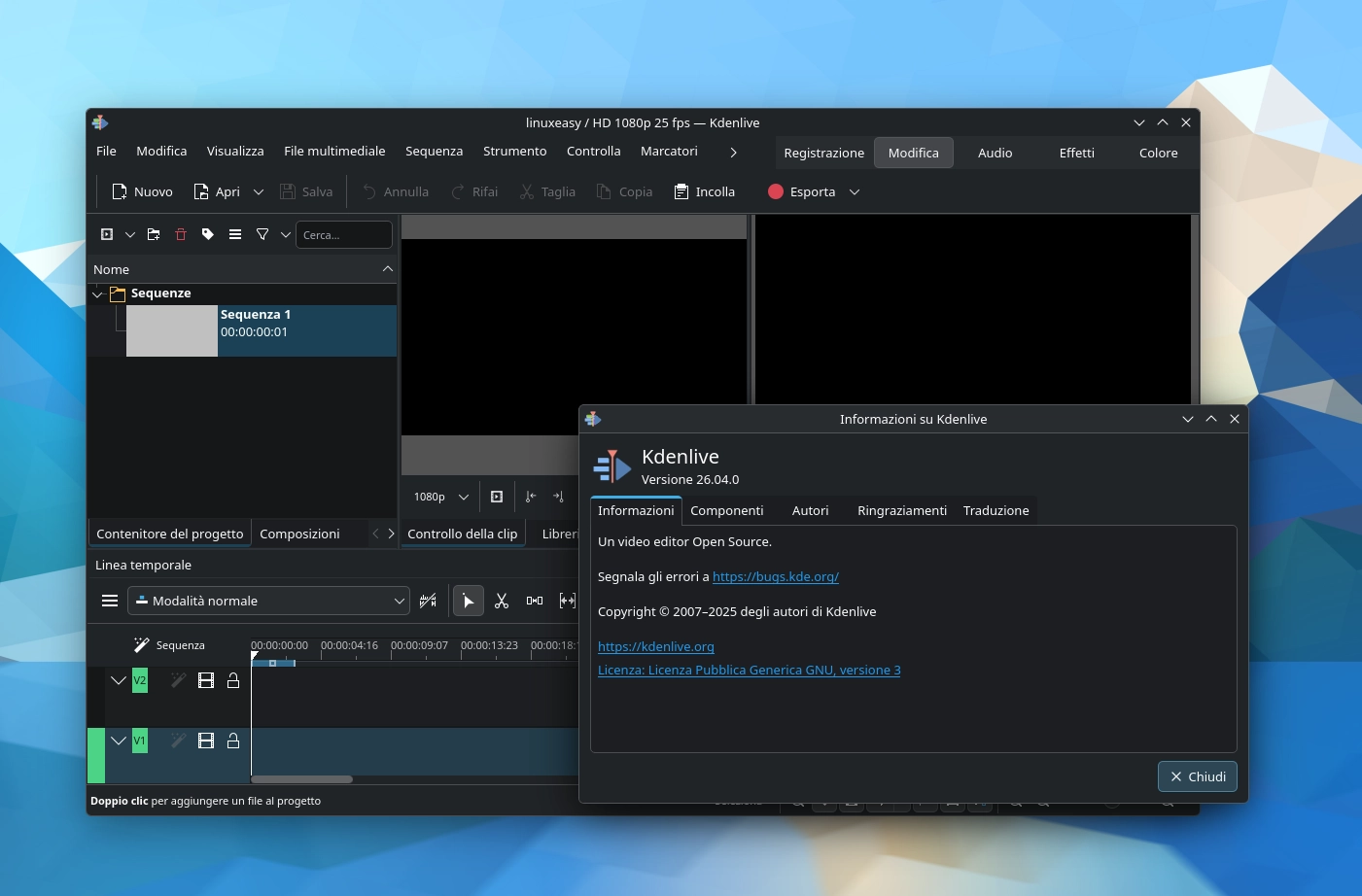The height and width of the screenshot is (896, 1362).
Task: Click the red trash delete clip icon
Action: (x=181, y=234)
